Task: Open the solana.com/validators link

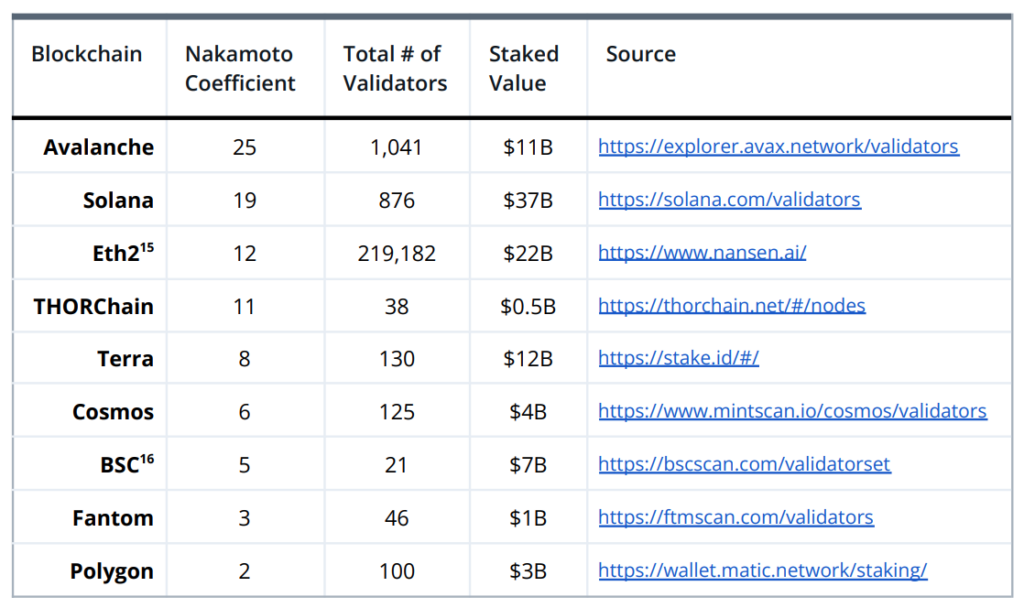Action: click(729, 199)
